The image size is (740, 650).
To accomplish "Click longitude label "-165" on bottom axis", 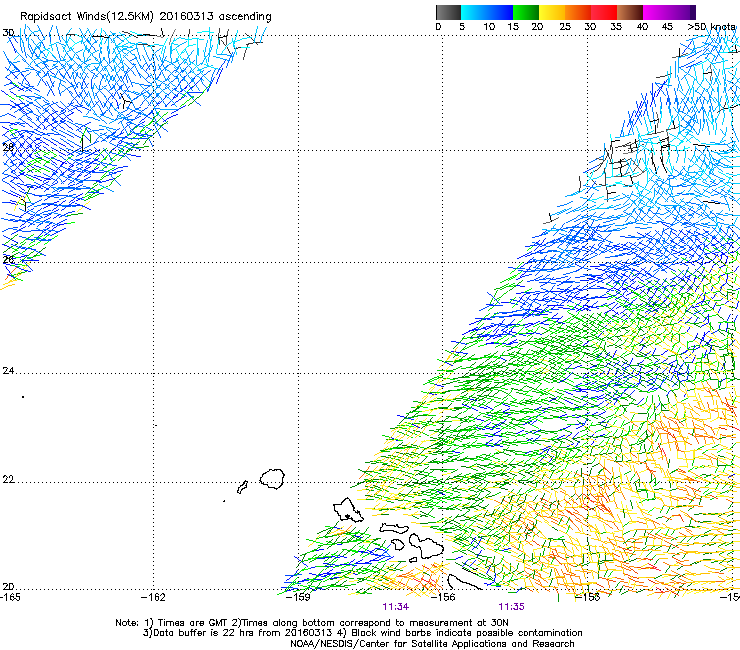I will (10, 597).
